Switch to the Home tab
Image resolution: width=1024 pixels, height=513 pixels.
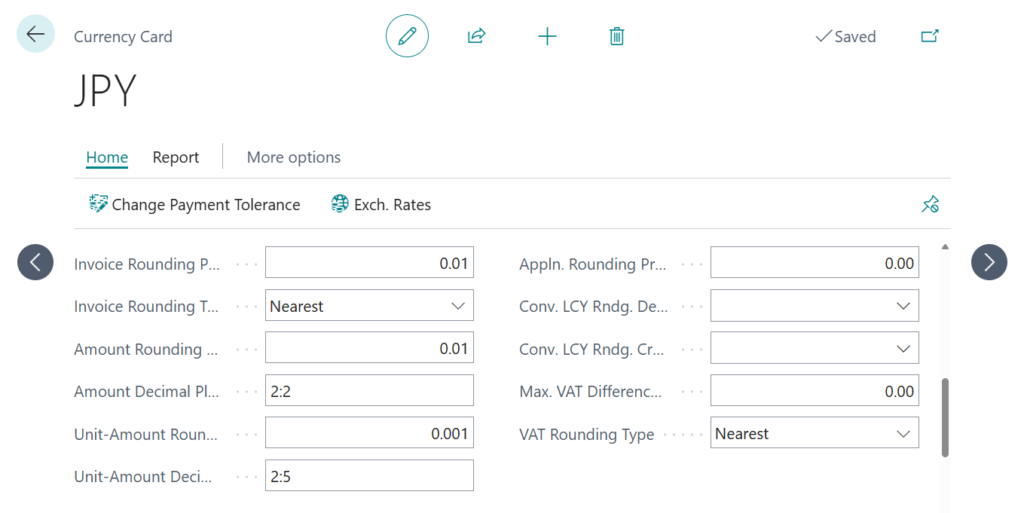pyautogui.click(x=107, y=157)
